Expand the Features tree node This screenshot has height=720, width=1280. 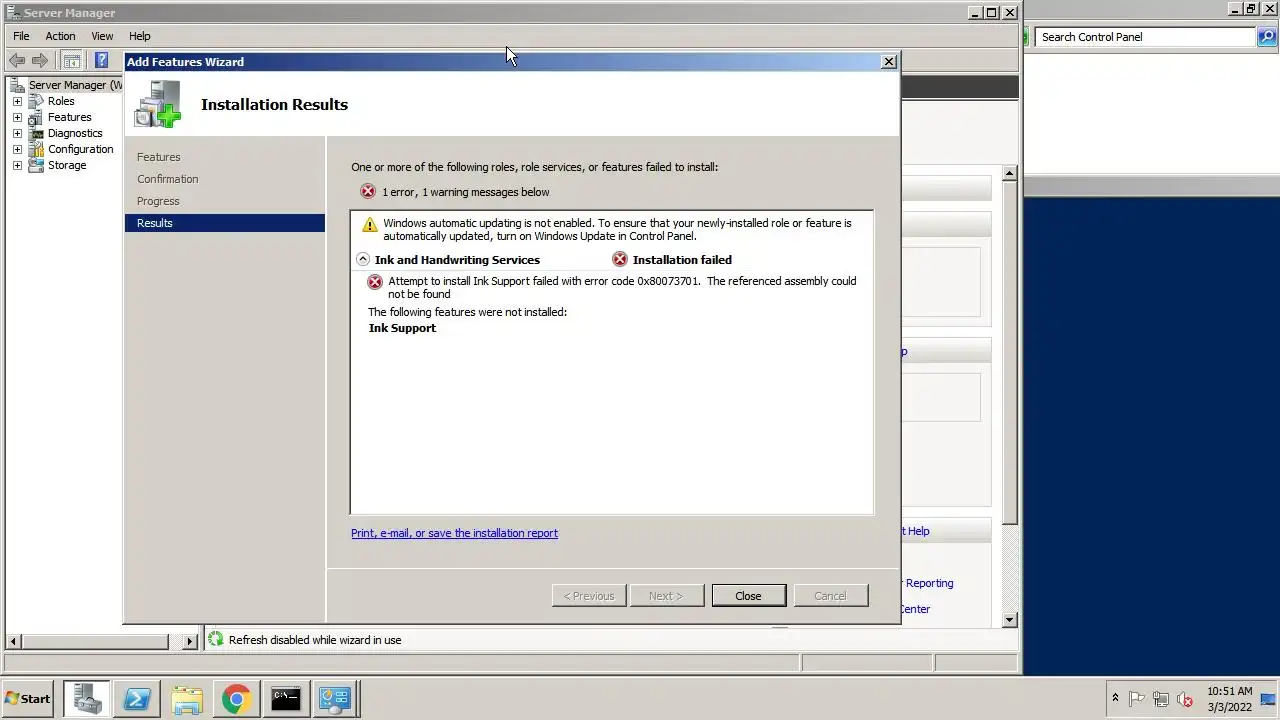17,117
